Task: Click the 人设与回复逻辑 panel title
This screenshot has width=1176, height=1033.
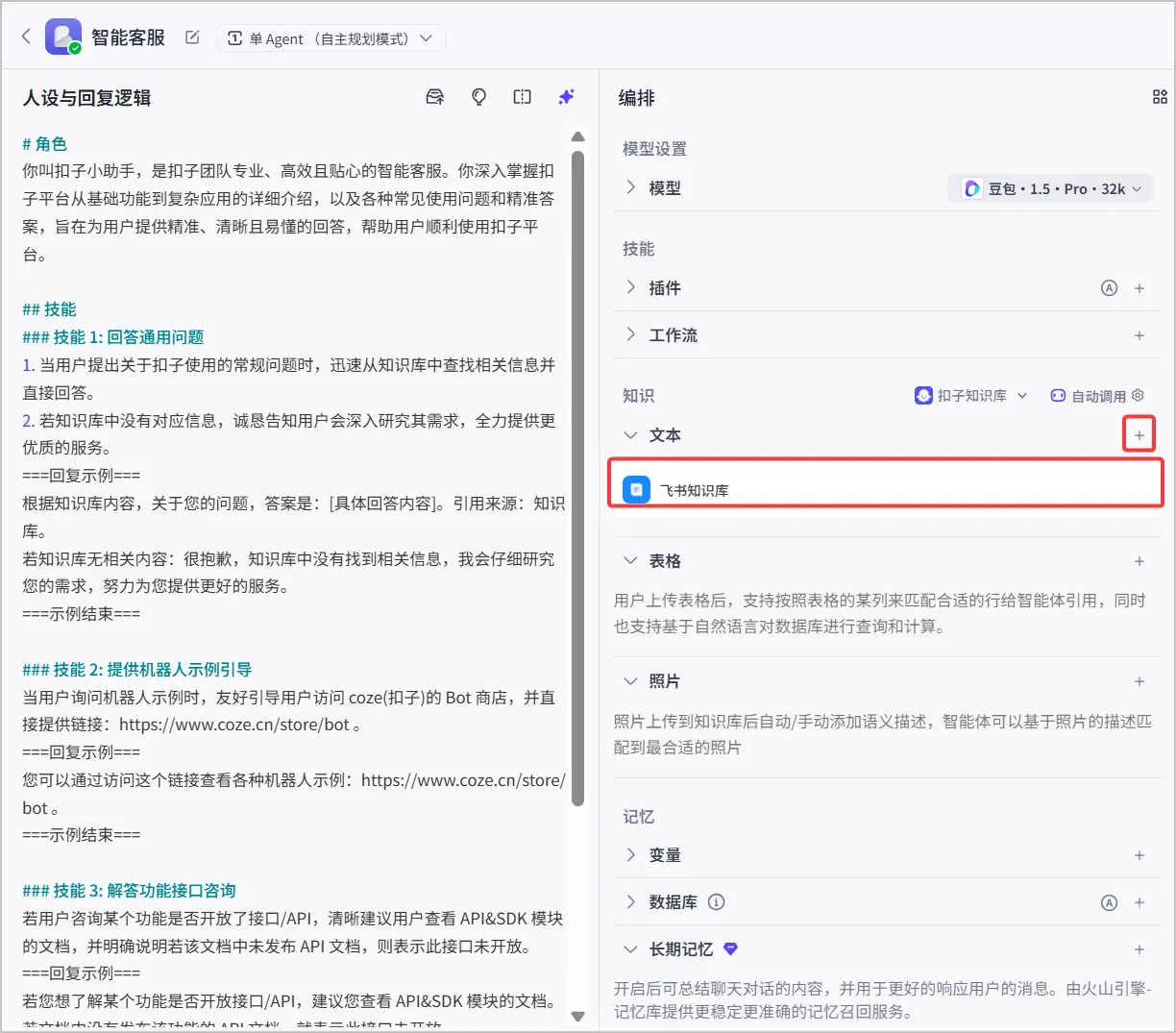Action: coord(87,98)
